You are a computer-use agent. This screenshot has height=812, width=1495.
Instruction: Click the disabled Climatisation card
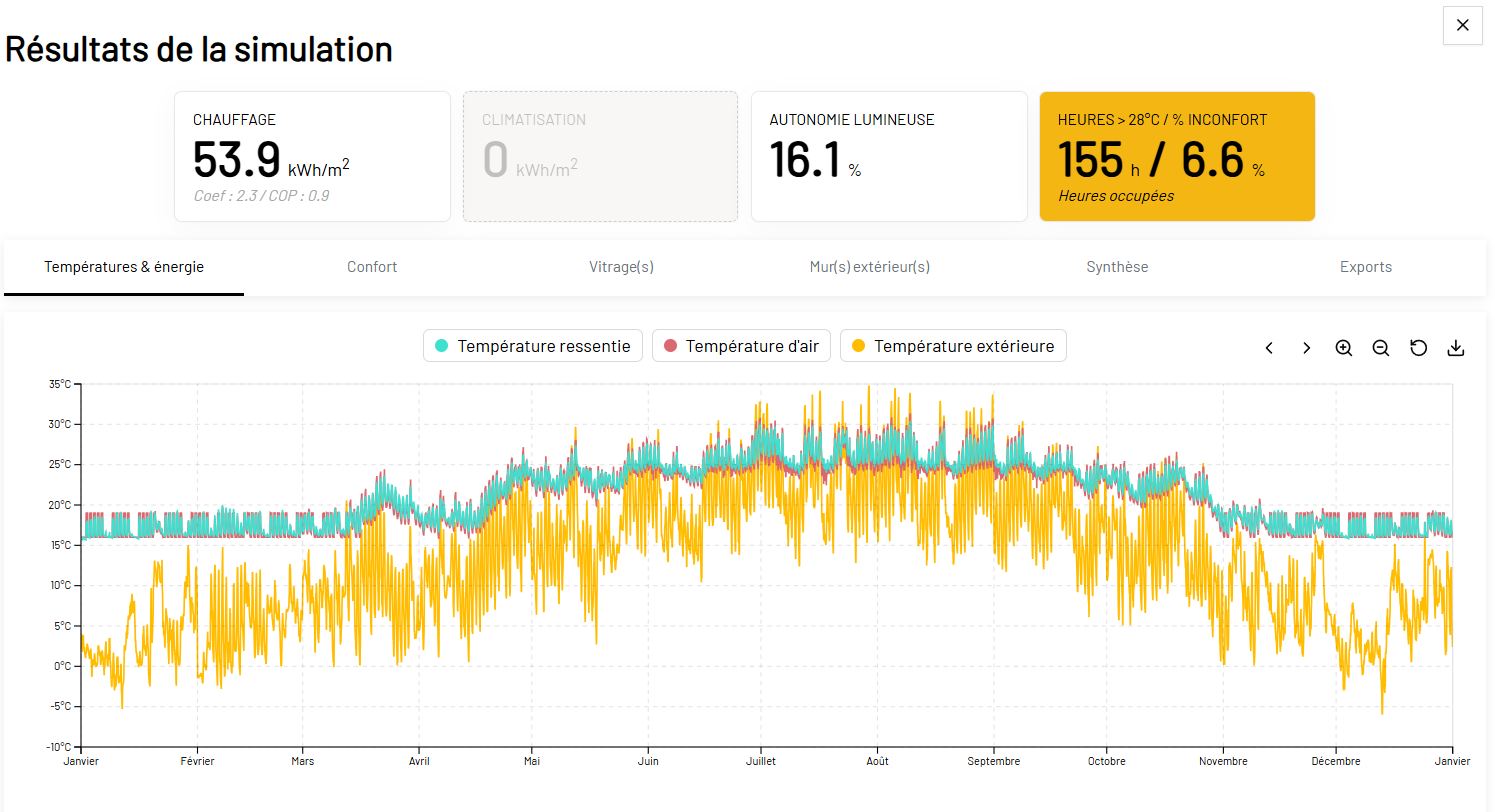[600, 157]
